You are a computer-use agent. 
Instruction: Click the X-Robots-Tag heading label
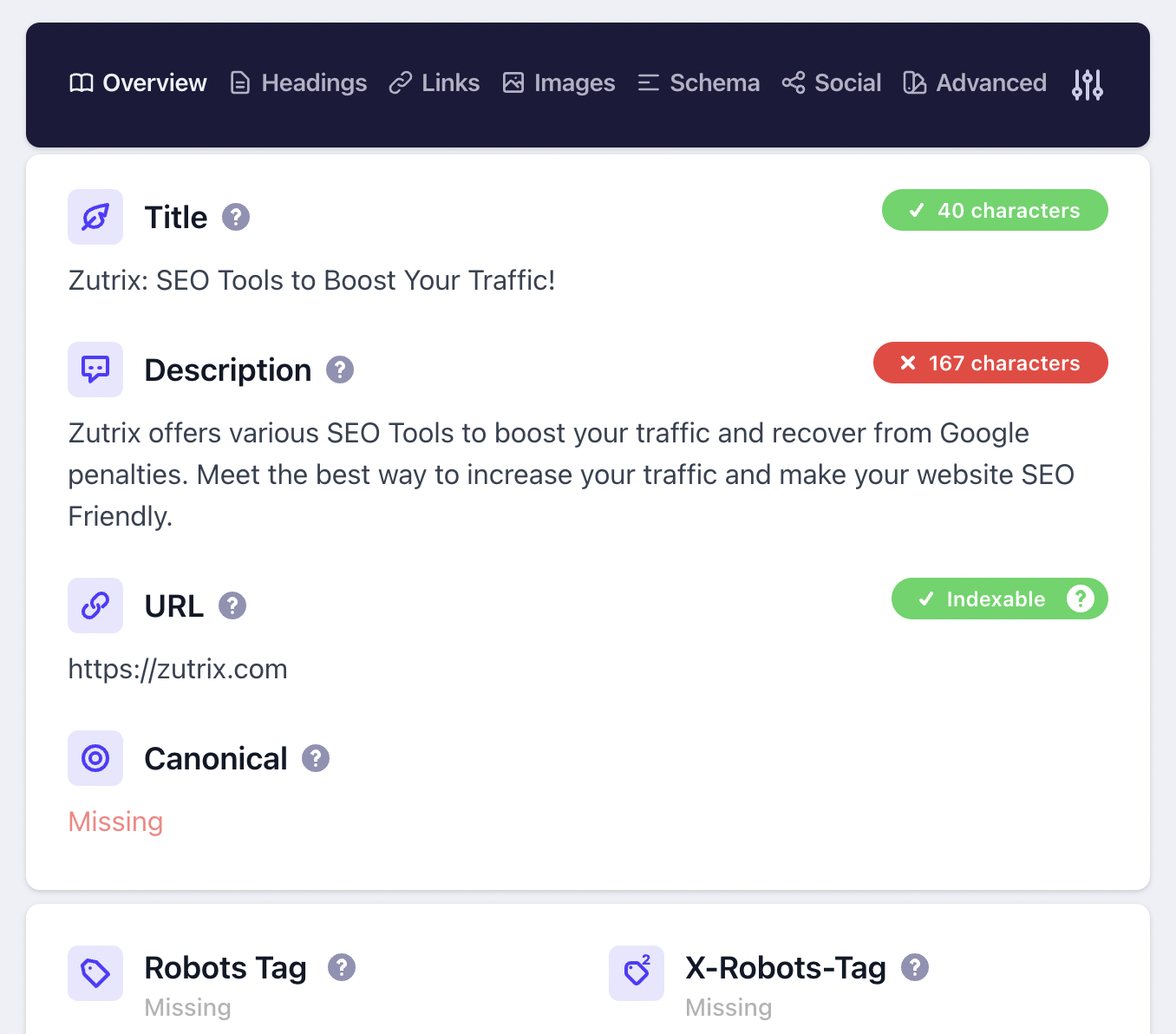pyautogui.click(x=786, y=967)
